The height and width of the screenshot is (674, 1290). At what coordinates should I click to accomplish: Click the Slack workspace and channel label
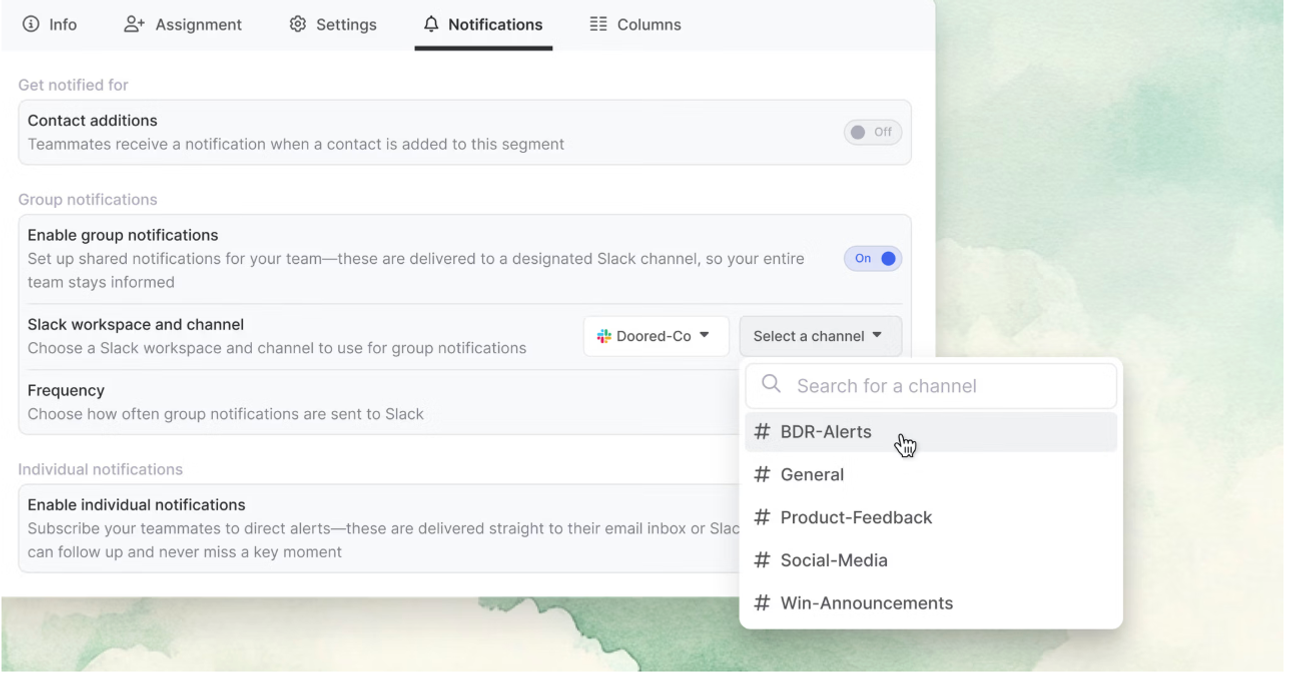[136, 325]
